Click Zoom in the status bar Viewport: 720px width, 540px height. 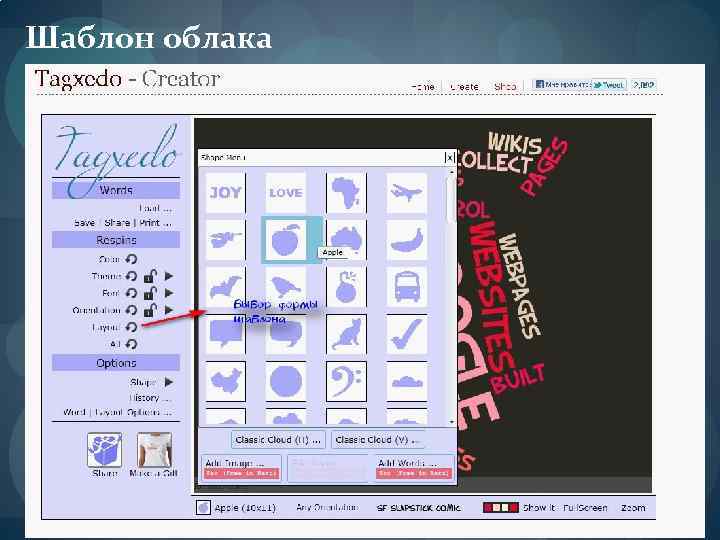pyautogui.click(x=633, y=507)
